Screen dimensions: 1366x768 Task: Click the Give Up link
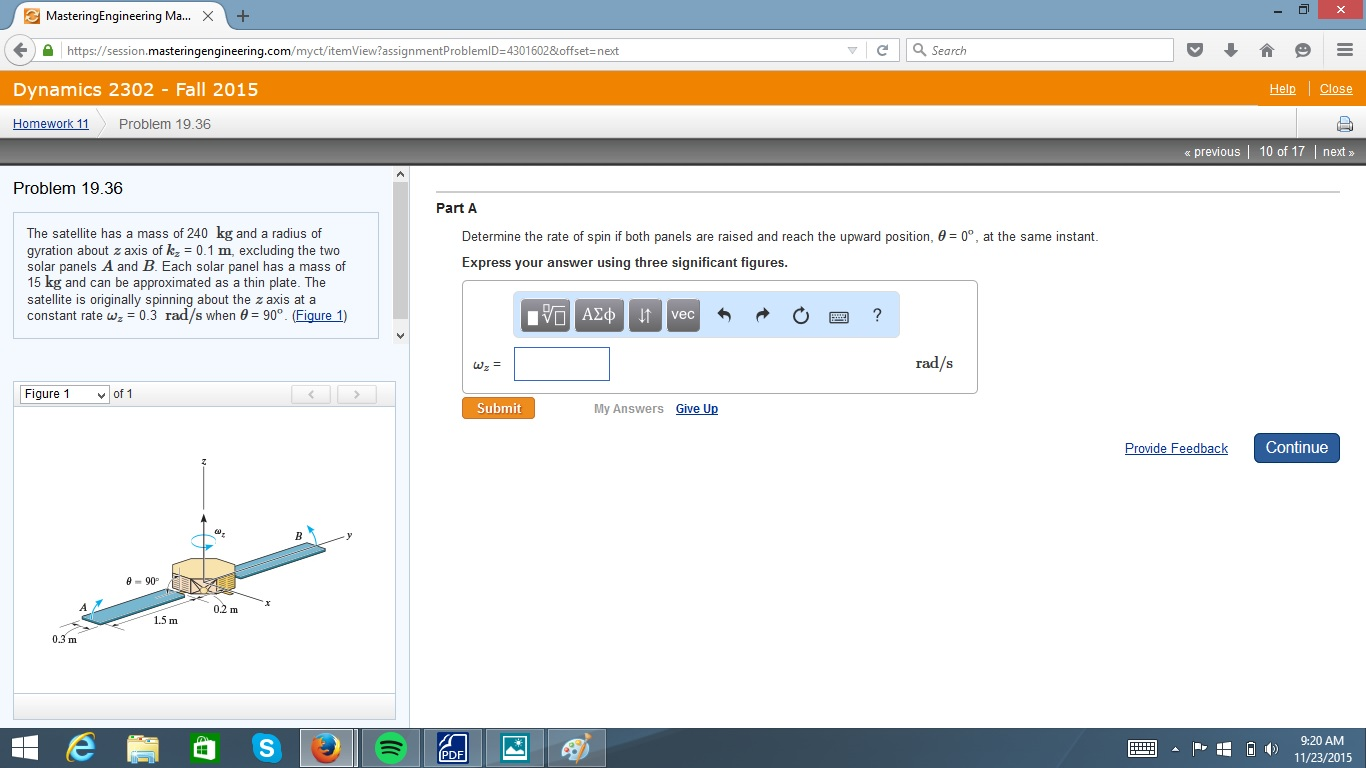[x=697, y=408]
